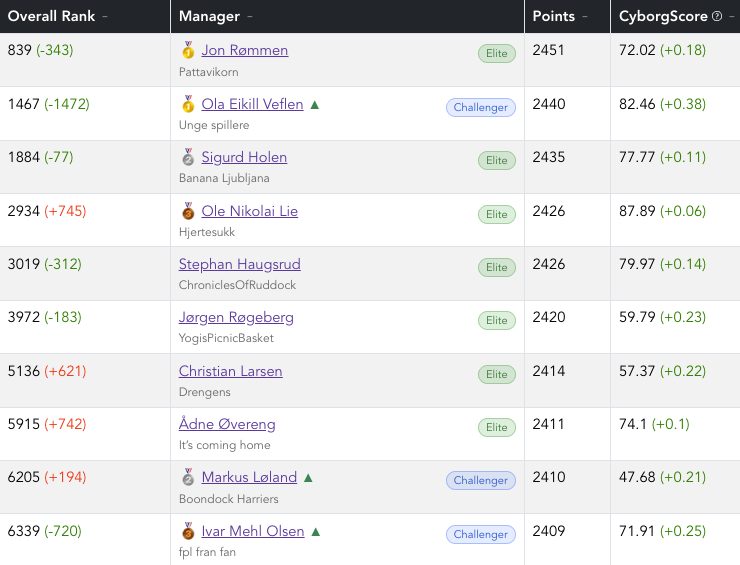Click the team name Banana Ljubljana
This screenshot has height=565, width=740.
point(224,178)
